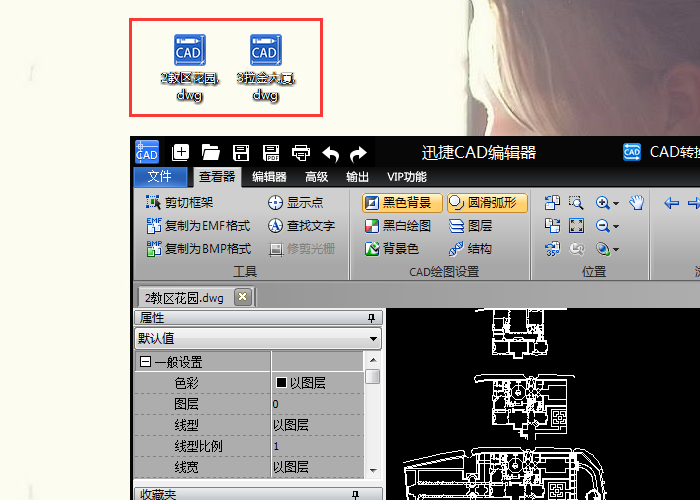Select the 剪切框架 tool
The width and height of the screenshot is (700, 500).
pos(179,203)
